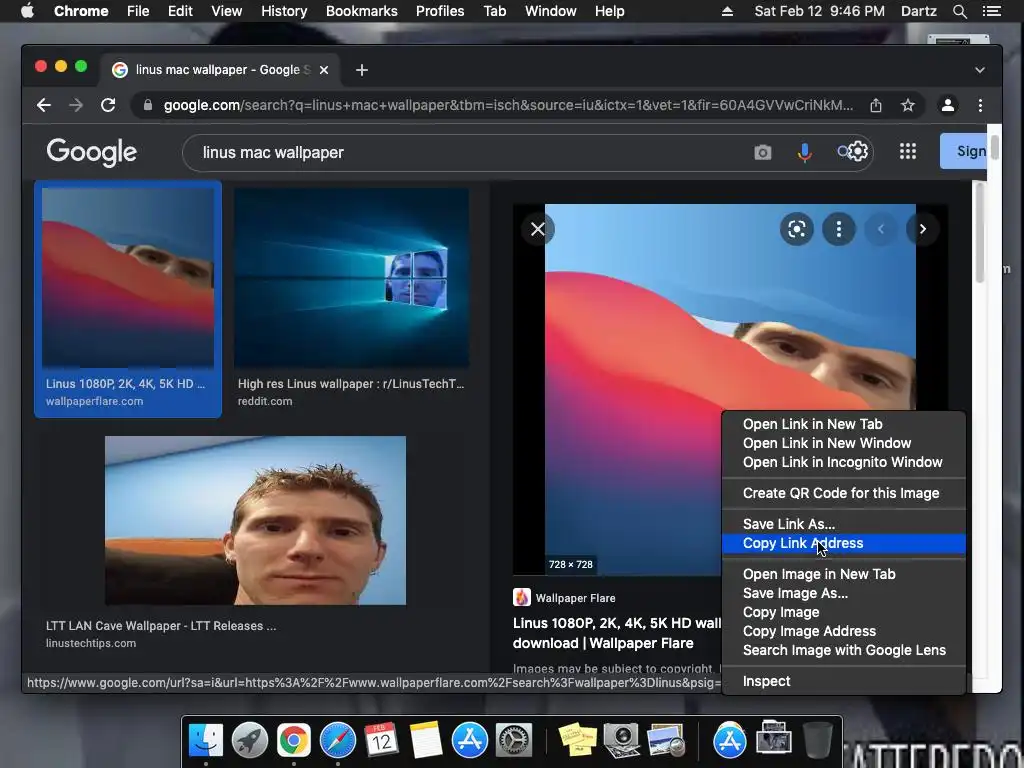Open Finder from the Dock

click(x=205, y=741)
